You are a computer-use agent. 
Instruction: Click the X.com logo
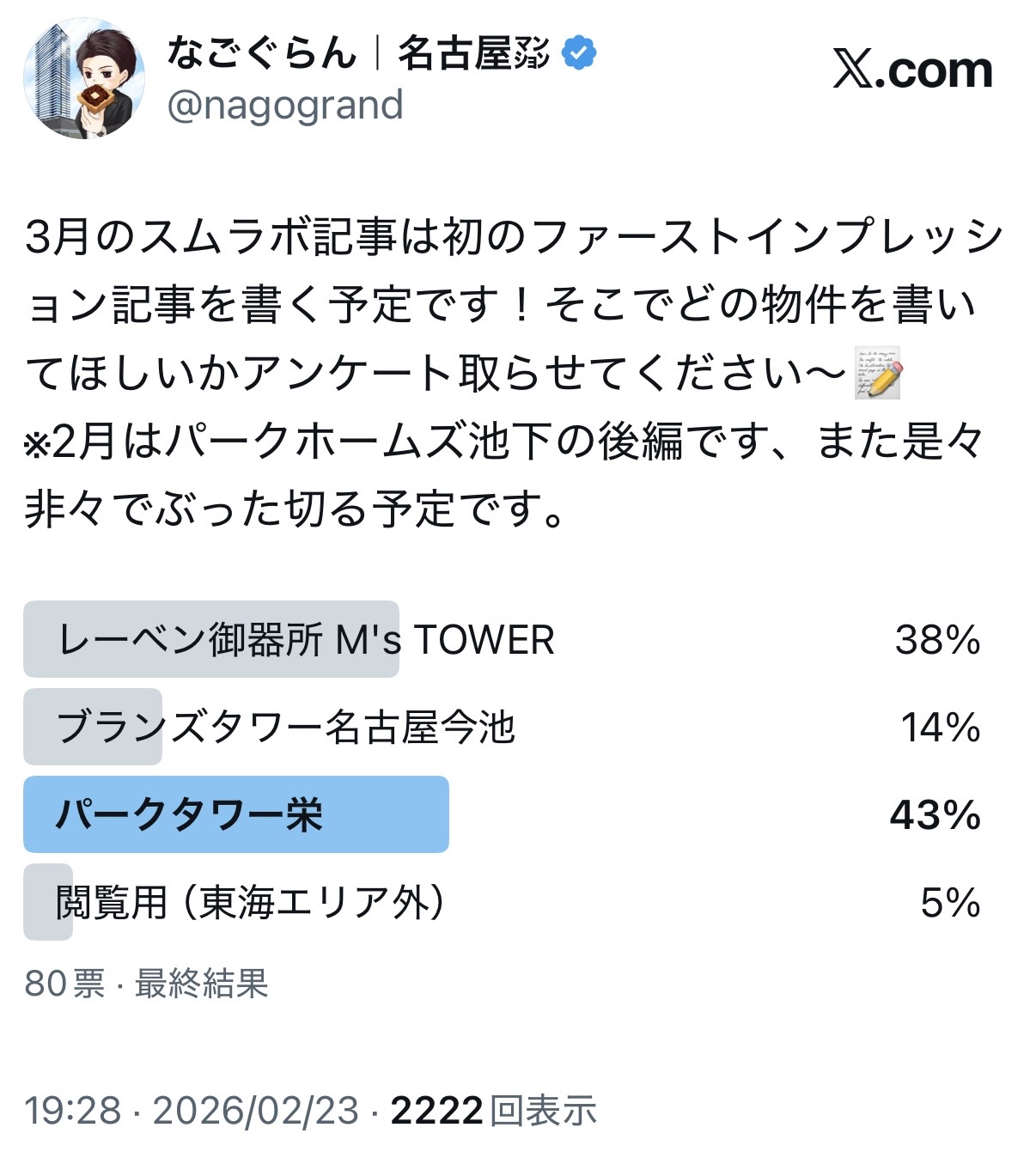point(912,70)
